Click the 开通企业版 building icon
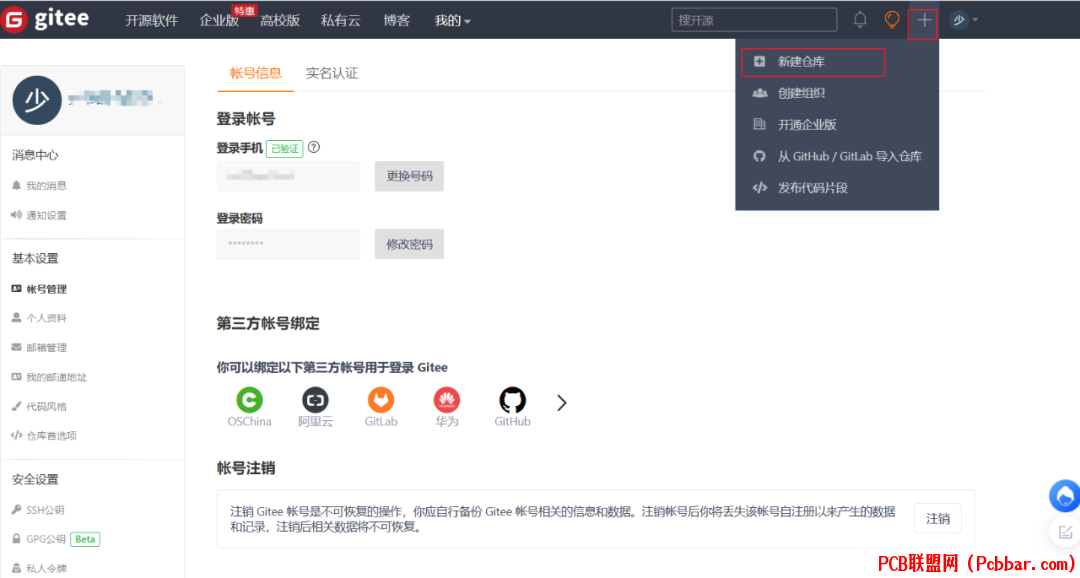Viewport: 1080px width, 578px height. click(x=759, y=125)
